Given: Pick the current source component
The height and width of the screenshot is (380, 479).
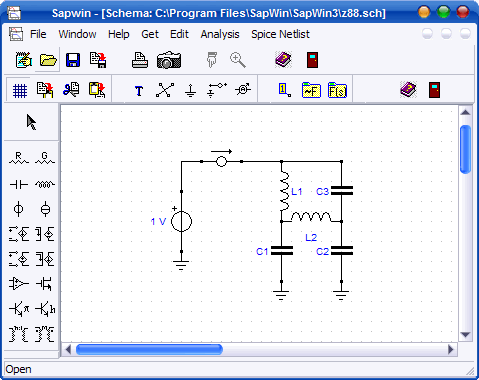Looking at the screenshot, I should point(45,209).
